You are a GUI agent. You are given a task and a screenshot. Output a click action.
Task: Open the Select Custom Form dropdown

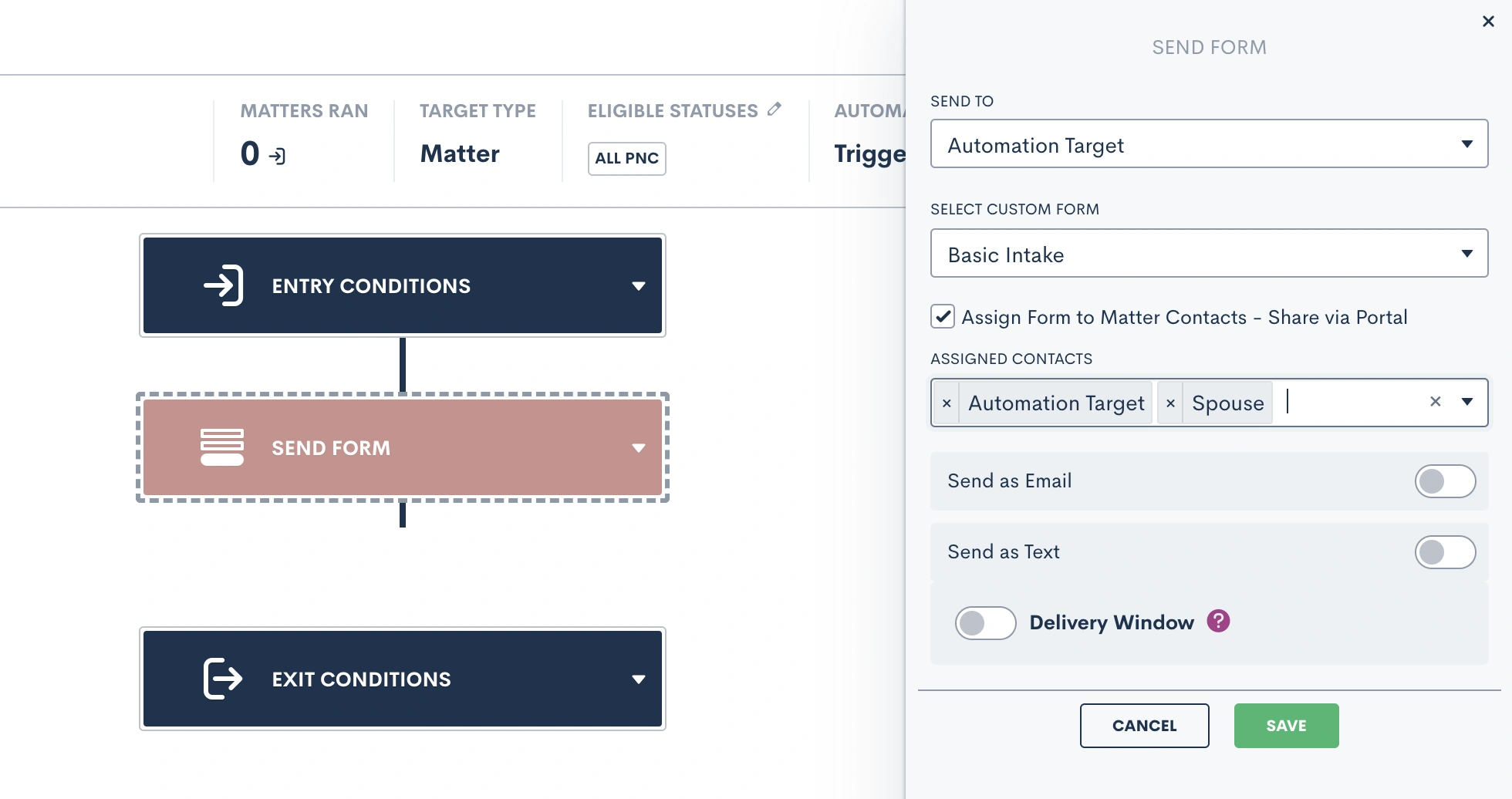click(1209, 253)
